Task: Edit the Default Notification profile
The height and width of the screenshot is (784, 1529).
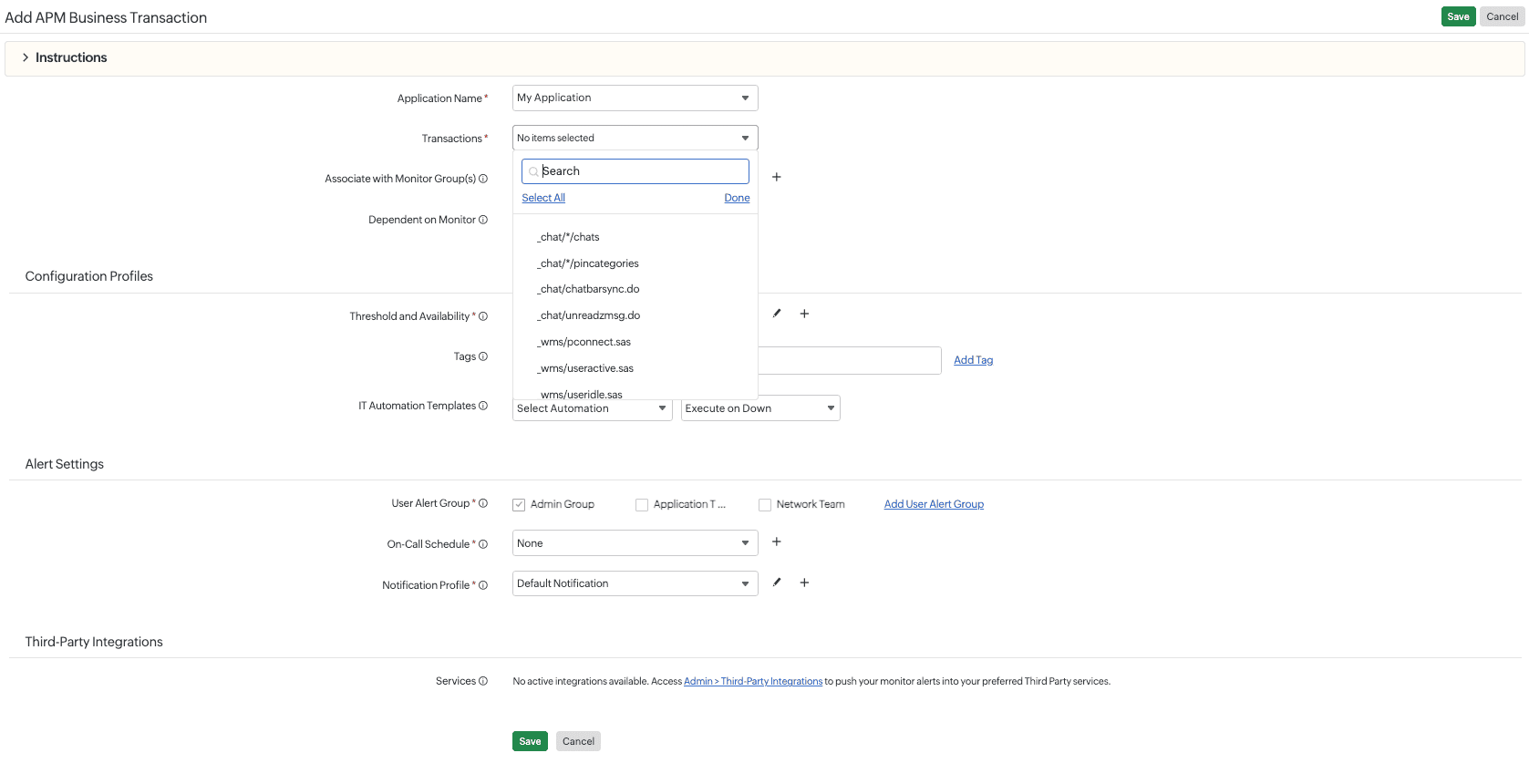Action: tap(777, 583)
